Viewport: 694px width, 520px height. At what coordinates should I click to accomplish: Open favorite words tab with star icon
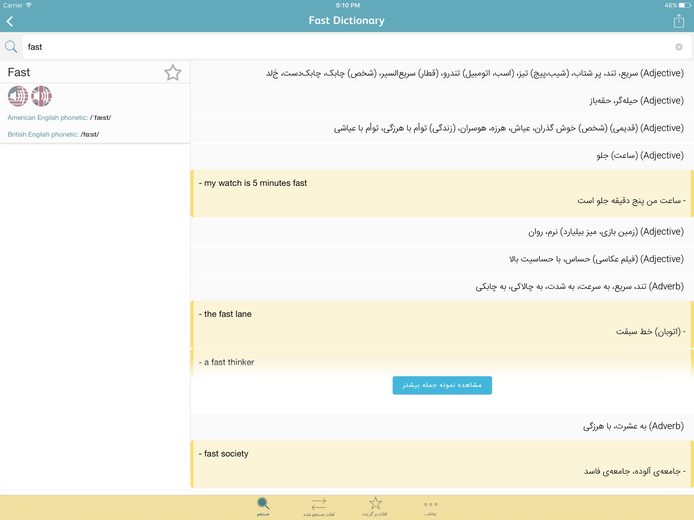tap(375, 506)
